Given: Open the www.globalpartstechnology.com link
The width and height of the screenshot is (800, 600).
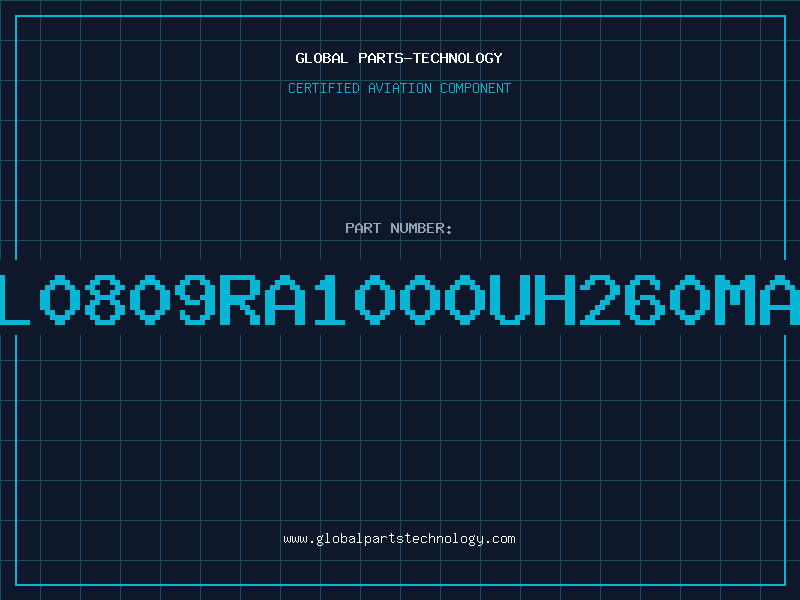Looking at the screenshot, I should coord(399,539).
